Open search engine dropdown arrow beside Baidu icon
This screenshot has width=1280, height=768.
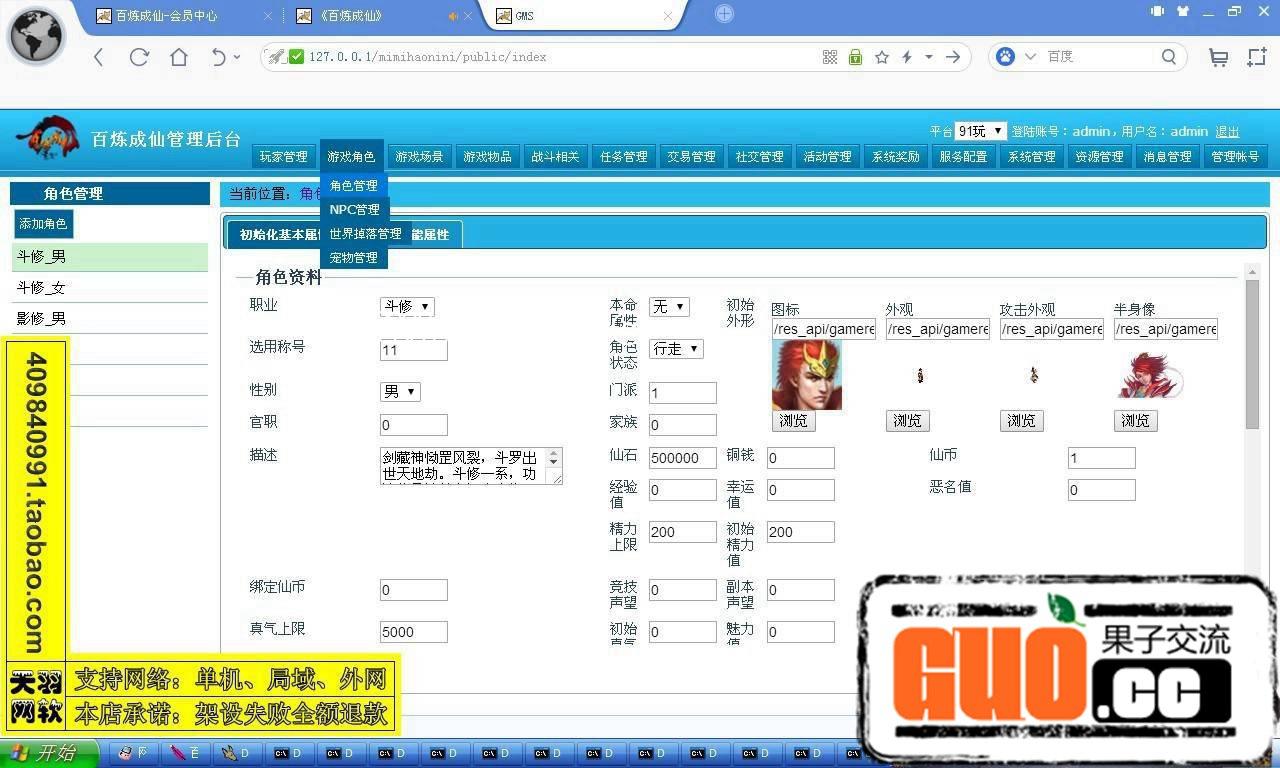[x=1030, y=57]
